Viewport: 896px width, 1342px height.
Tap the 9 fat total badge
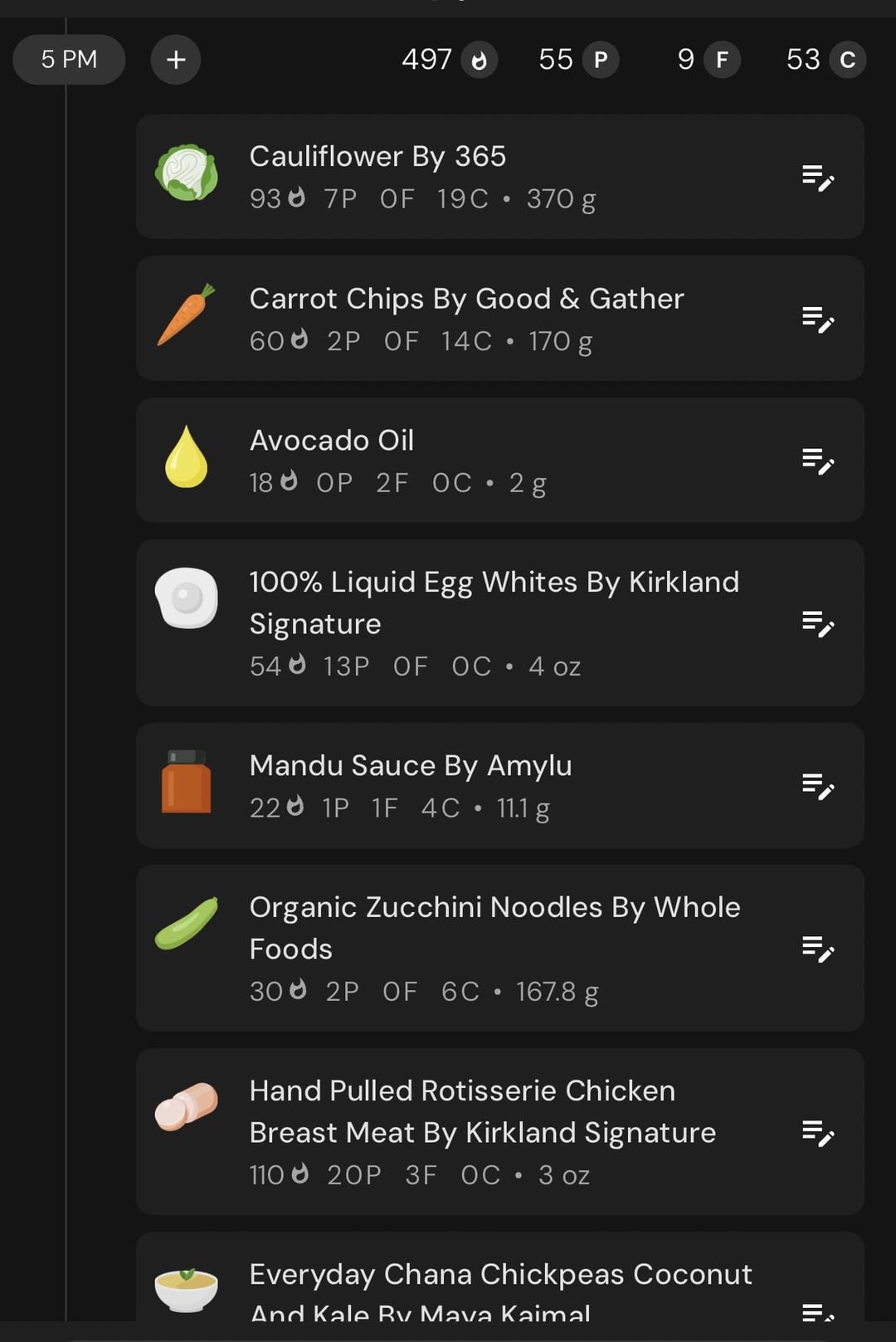click(709, 60)
